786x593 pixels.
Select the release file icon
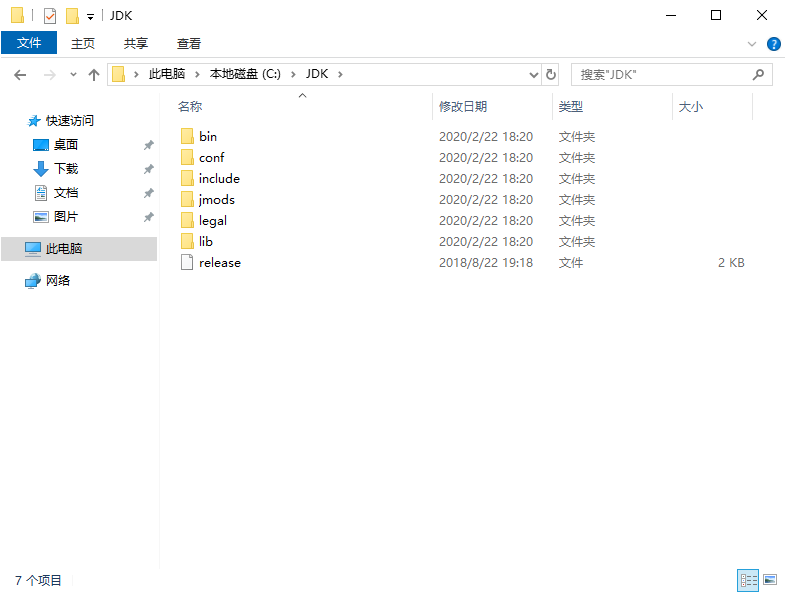point(187,262)
